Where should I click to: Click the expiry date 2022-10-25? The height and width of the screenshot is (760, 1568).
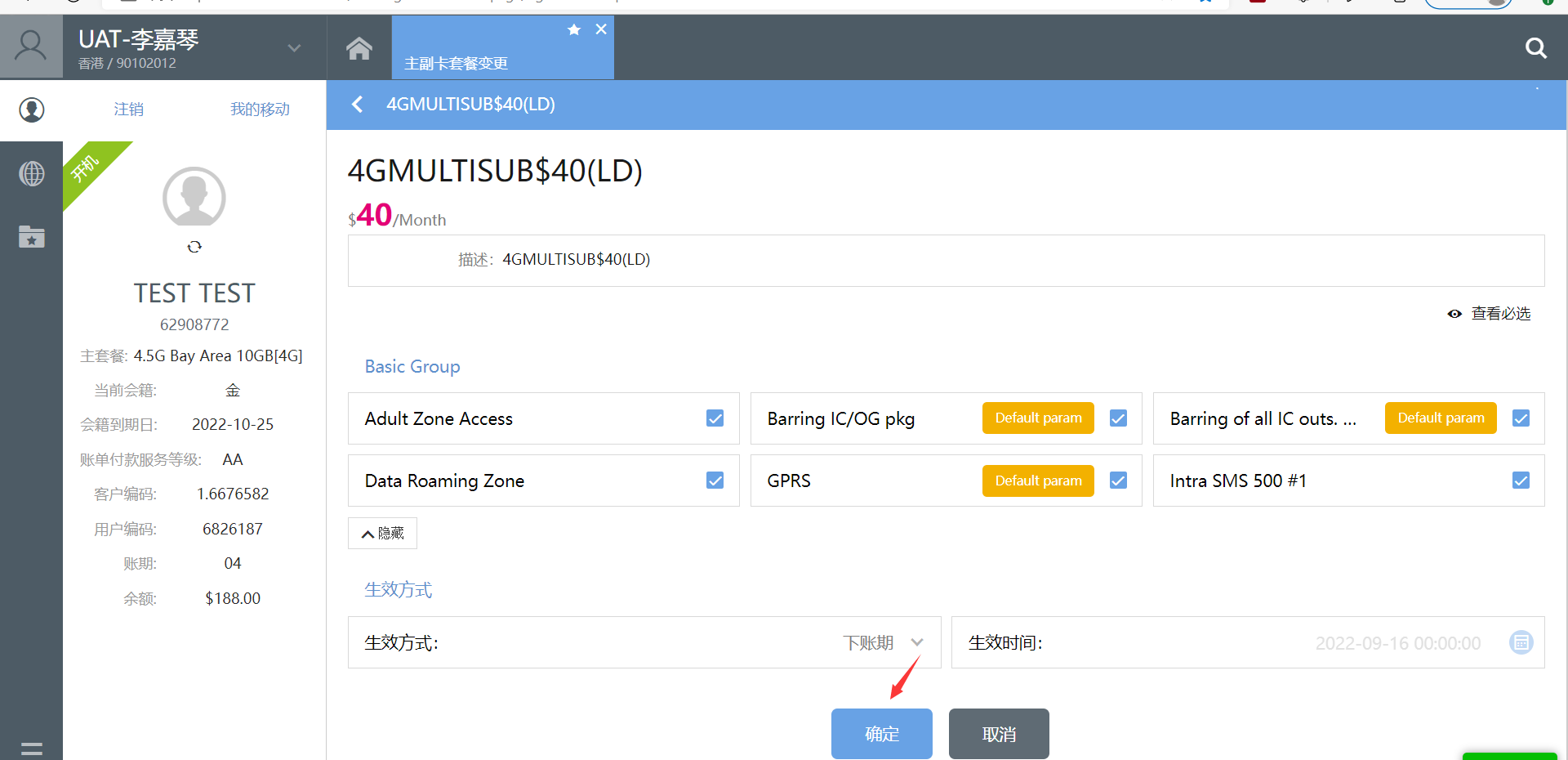[x=233, y=425]
